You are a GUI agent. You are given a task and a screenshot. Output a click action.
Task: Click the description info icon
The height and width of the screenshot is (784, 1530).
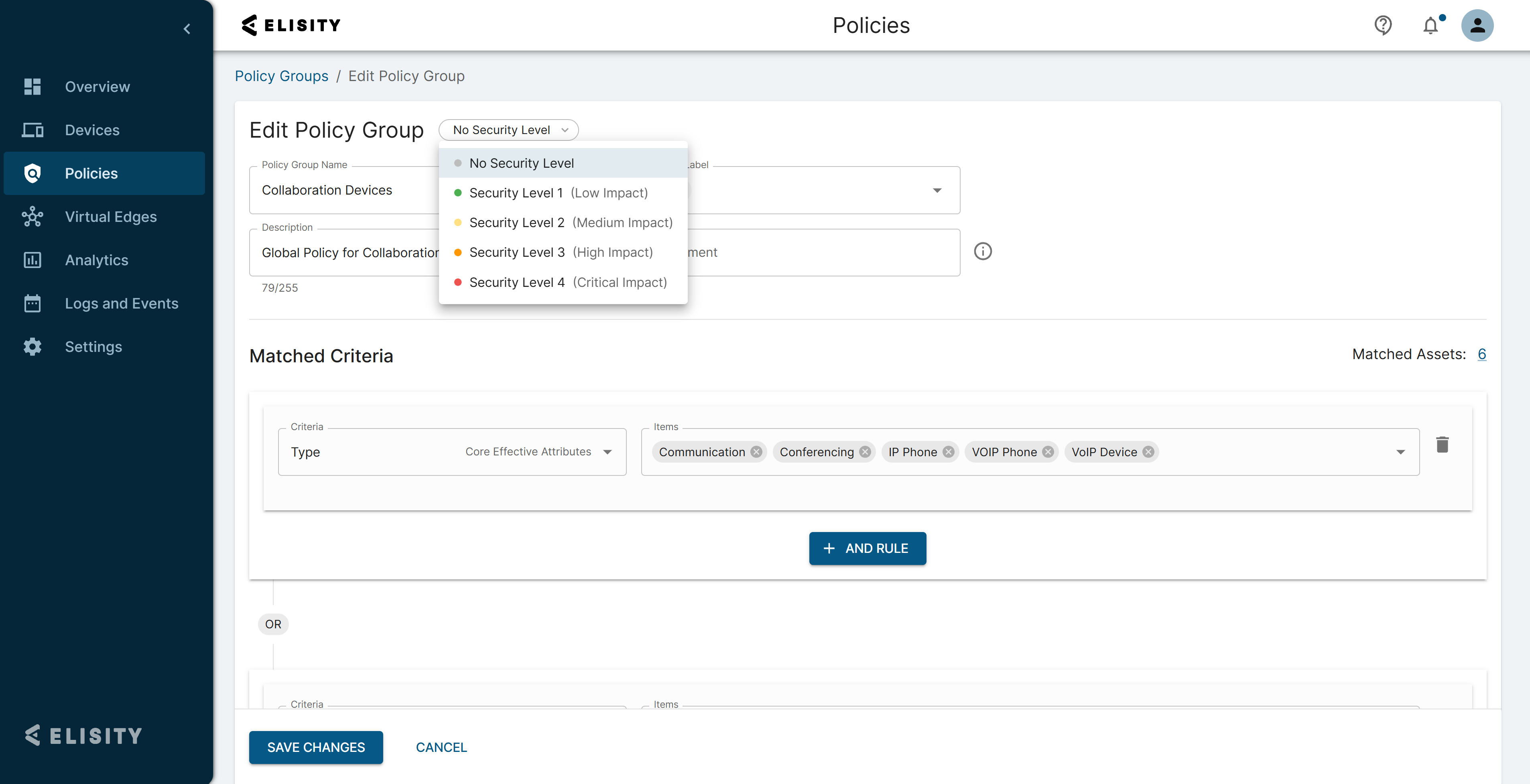[x=983, y=252]
